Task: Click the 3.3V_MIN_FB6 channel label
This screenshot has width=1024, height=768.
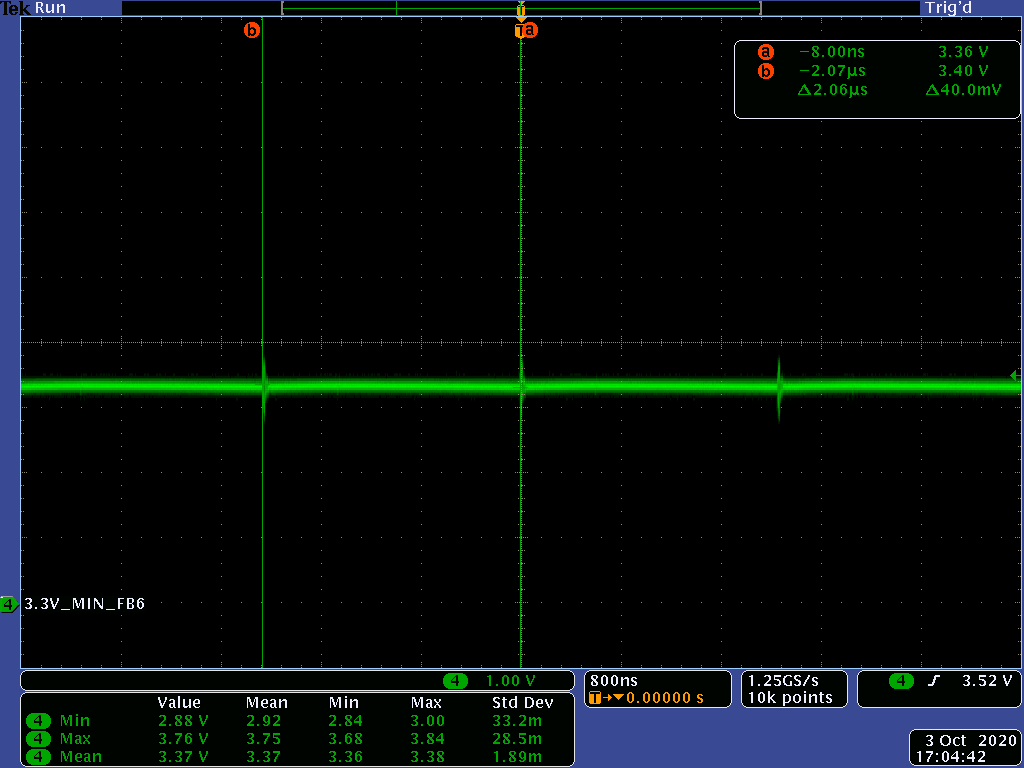Action: [x=85, y=604]
